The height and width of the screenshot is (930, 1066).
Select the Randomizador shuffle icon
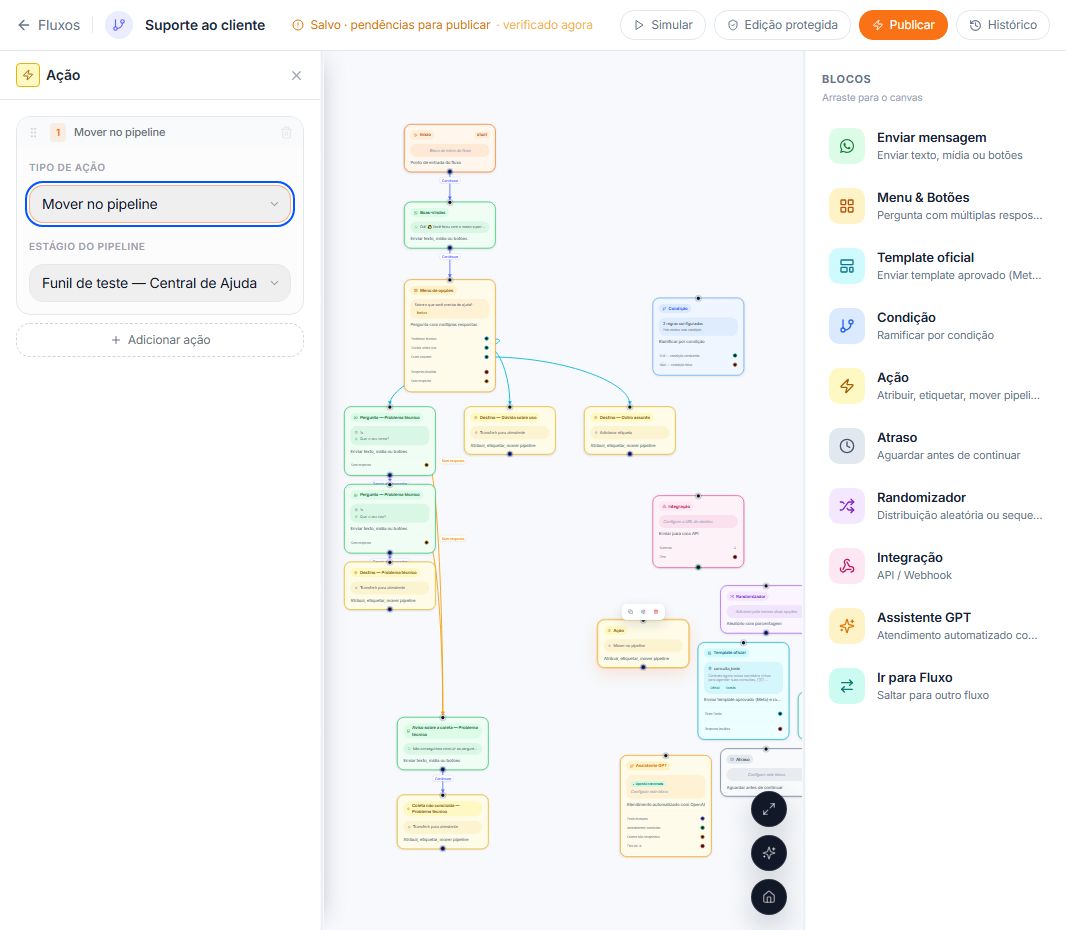[846, 506]
